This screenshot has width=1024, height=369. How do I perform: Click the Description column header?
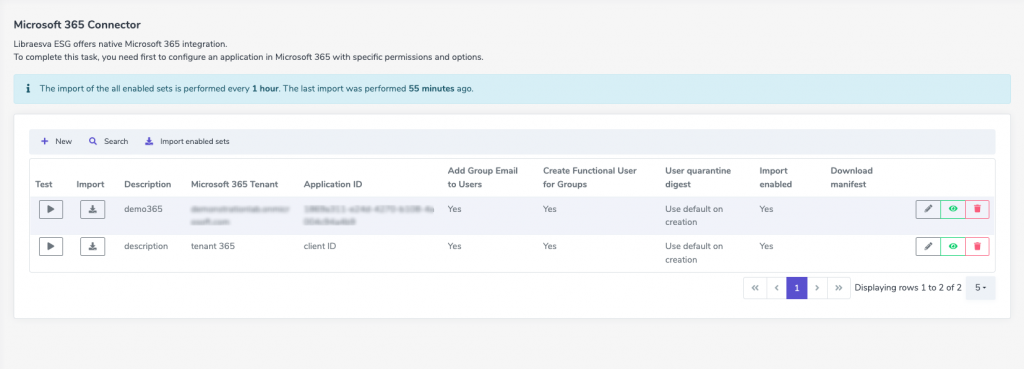coord(148,184)
